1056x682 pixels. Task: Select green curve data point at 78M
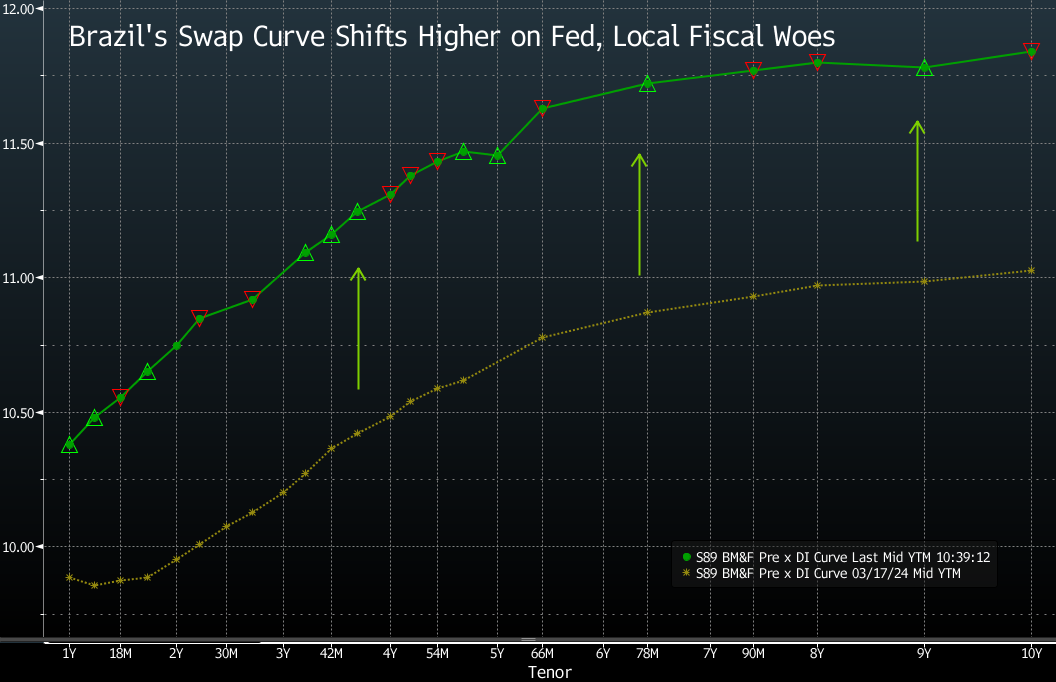[647, 84]
